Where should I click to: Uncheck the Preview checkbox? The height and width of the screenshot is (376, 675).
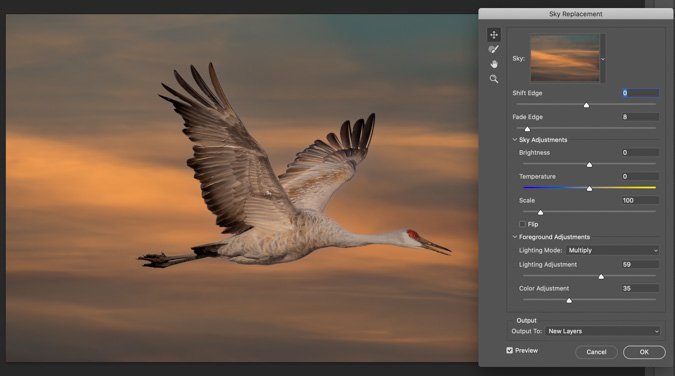click(510, 350)
